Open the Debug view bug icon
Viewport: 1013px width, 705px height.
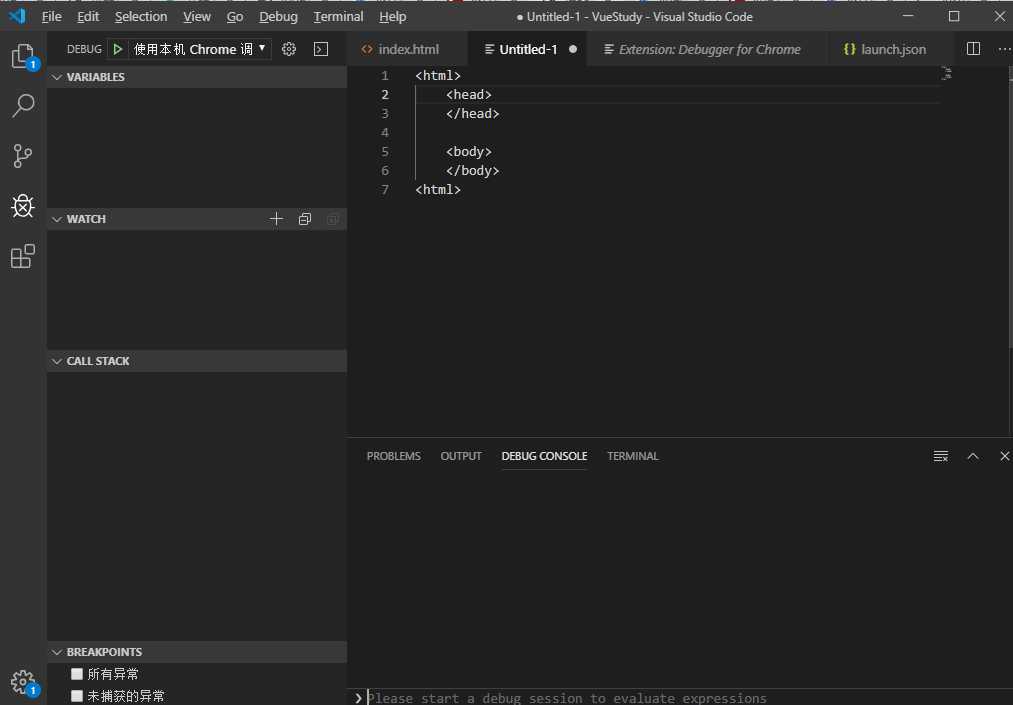coord(23,206)
